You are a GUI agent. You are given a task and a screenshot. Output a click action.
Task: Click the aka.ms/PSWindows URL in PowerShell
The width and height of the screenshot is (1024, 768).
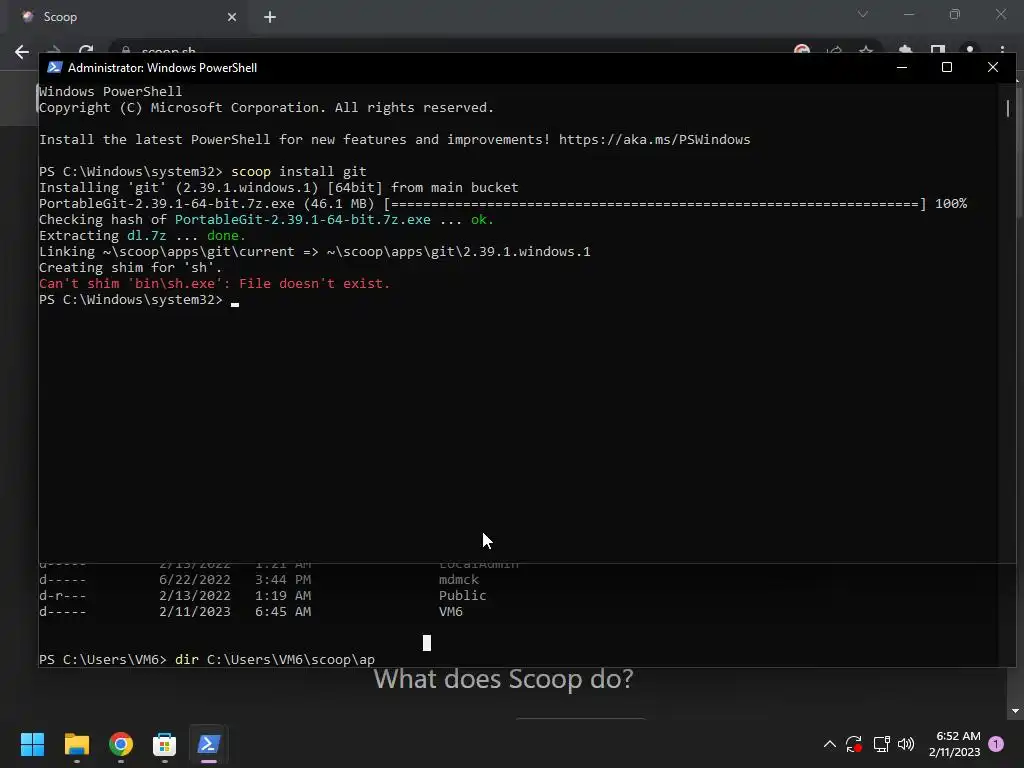click(x=654, y=140)
